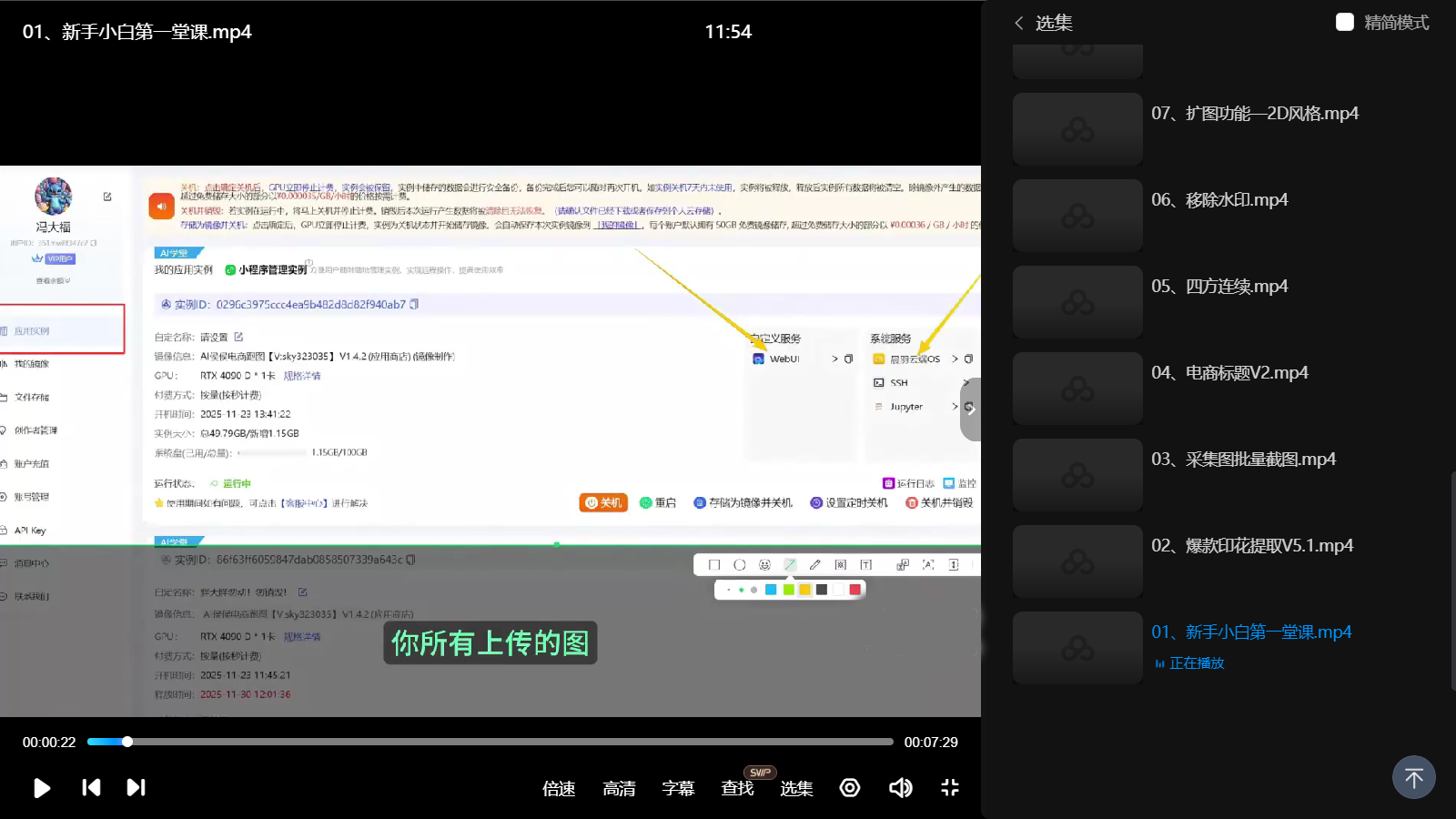
Task: Open the 高清 quality selector
Action: 619,789
